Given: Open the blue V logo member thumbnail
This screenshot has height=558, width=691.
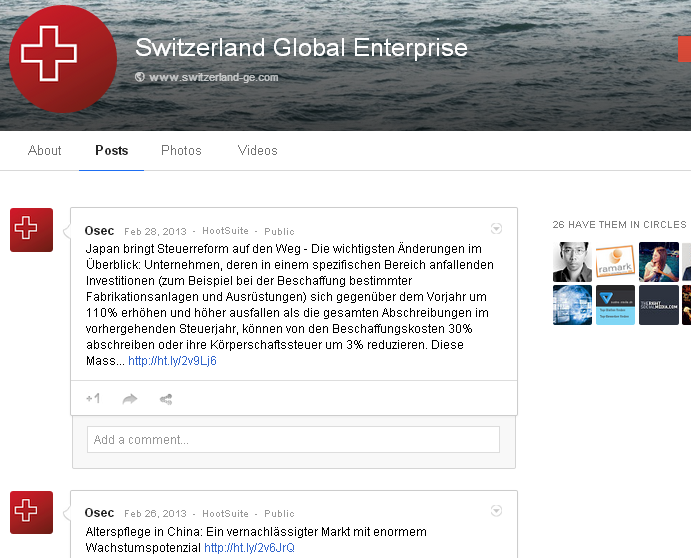Looking at the screenshot, I should pyautogui.click(x=615, y=305).
